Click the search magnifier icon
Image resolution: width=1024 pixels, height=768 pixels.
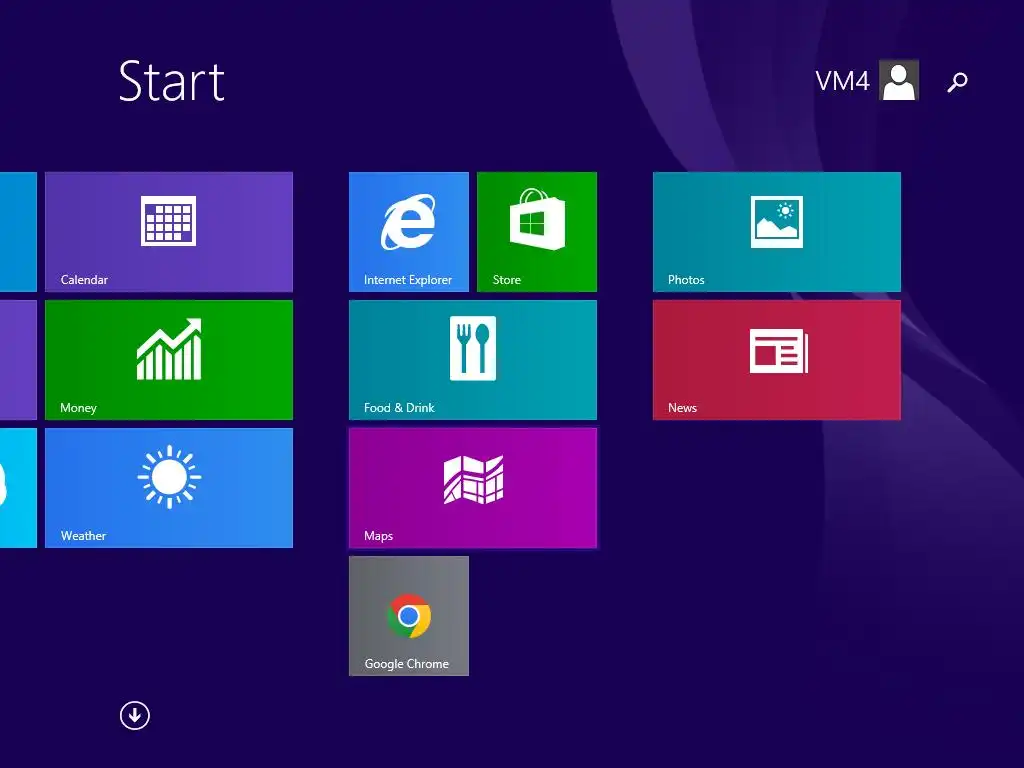pyautogui.click(x=957, y=82)
